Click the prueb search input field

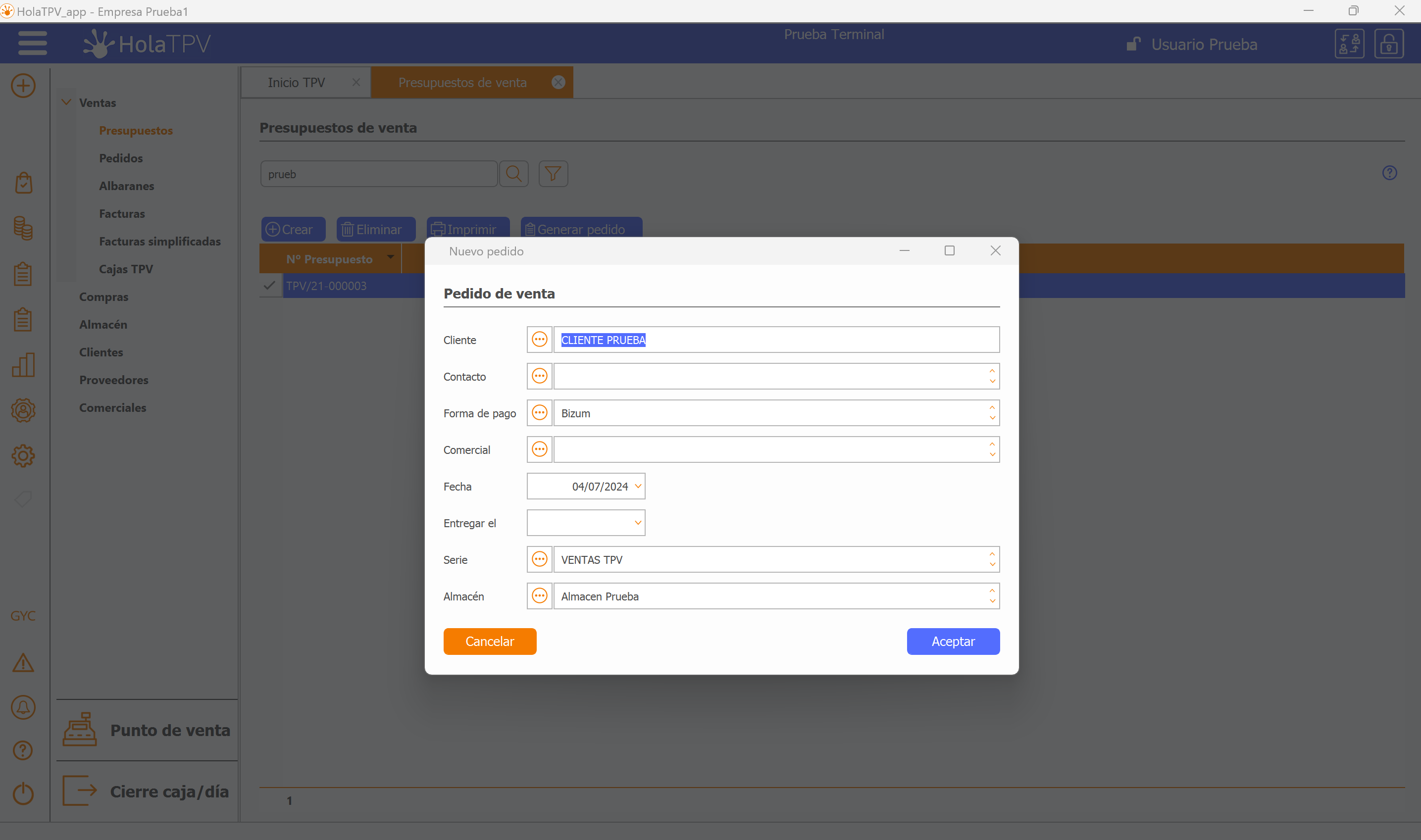coord(379,174)
